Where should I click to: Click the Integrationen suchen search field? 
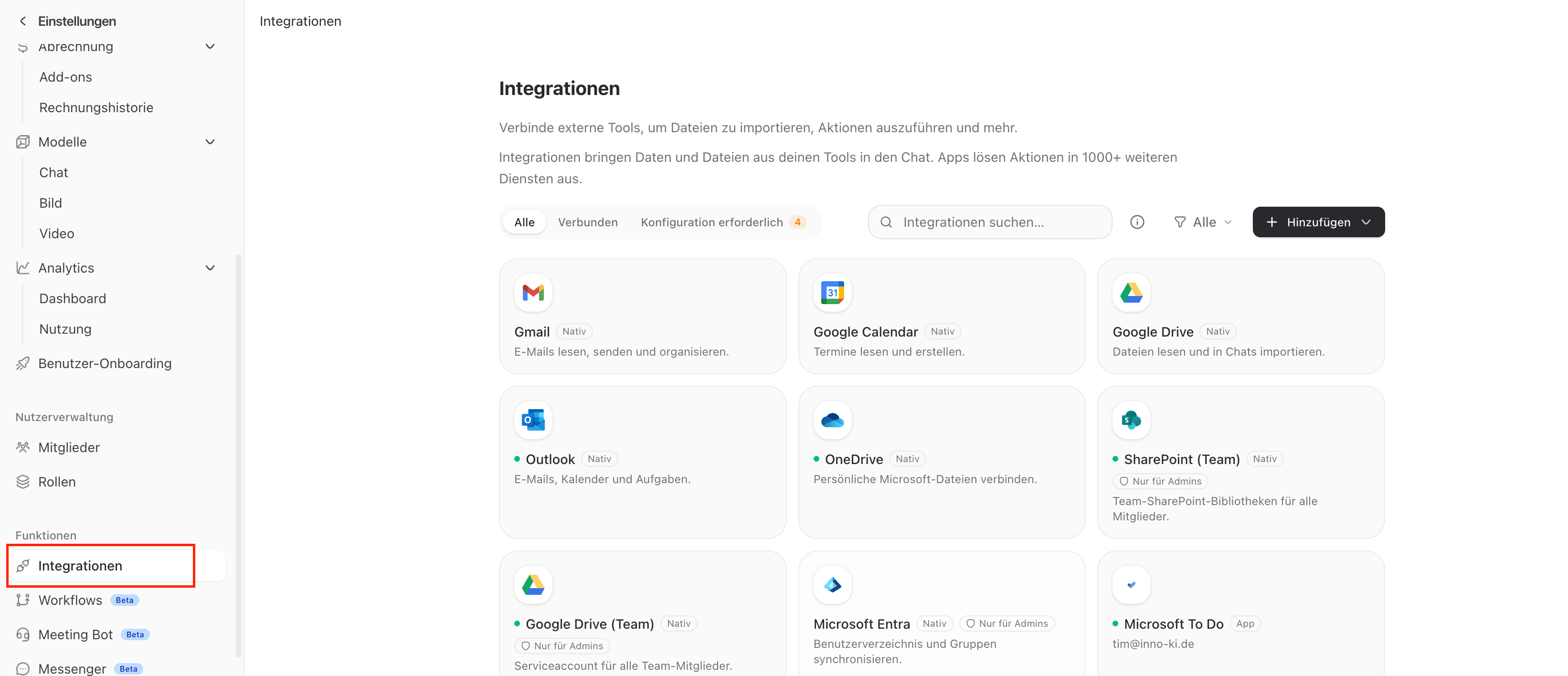tap(990, 222)
